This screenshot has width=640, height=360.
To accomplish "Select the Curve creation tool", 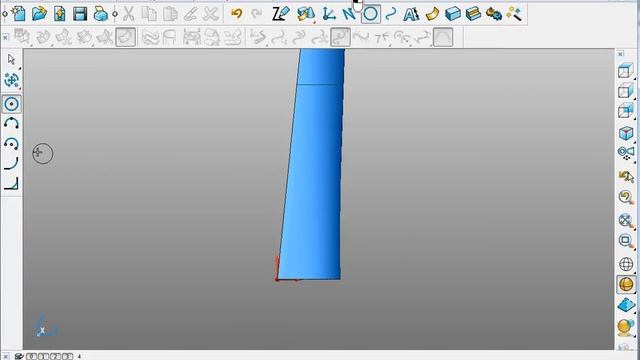I will [x=391, y=14].
